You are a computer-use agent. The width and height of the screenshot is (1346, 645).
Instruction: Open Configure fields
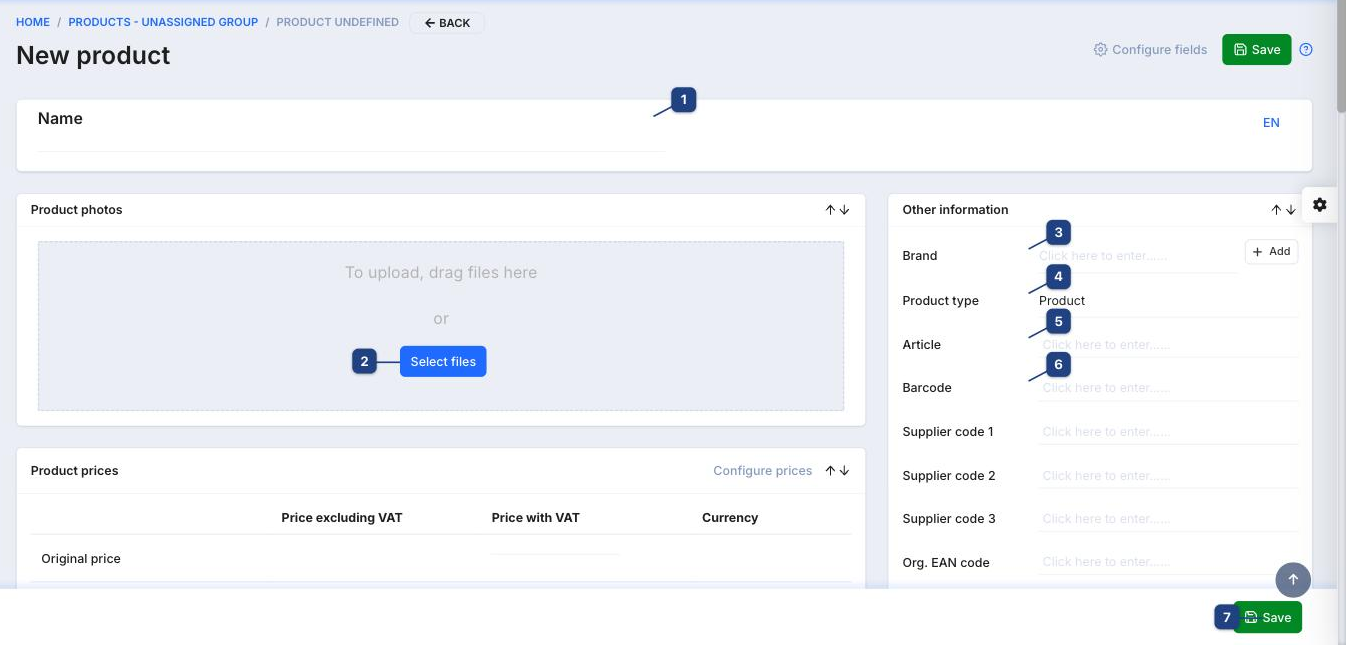pos(1150,50)
